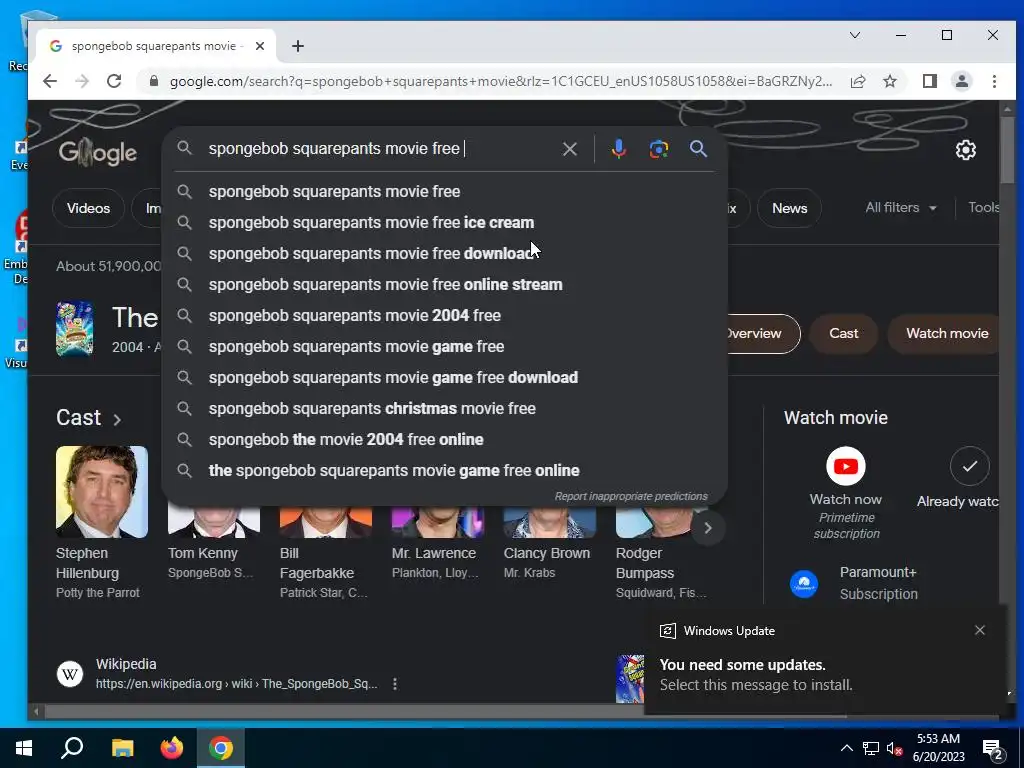1024x768 pixels.
Task: Open Wikipedia result options three dots
Action: click(394, 684)
